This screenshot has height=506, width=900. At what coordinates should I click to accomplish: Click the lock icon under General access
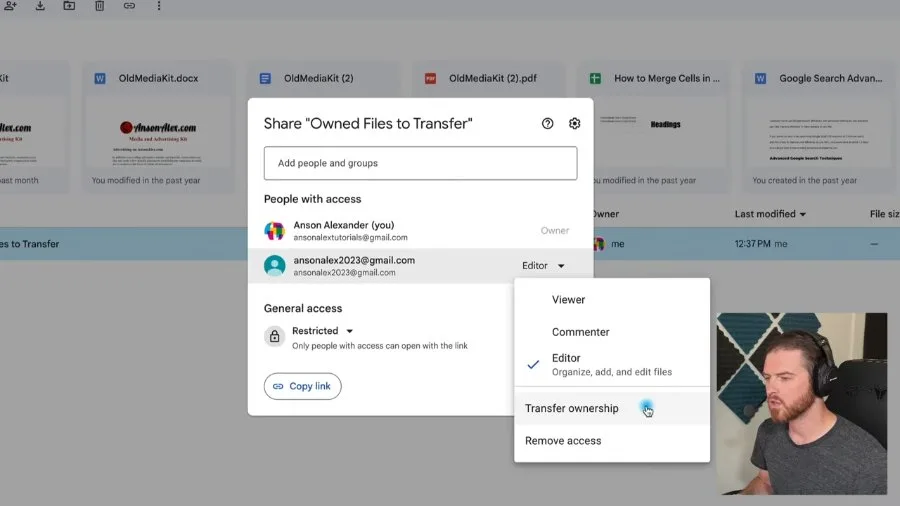click(x=274, y=336)
